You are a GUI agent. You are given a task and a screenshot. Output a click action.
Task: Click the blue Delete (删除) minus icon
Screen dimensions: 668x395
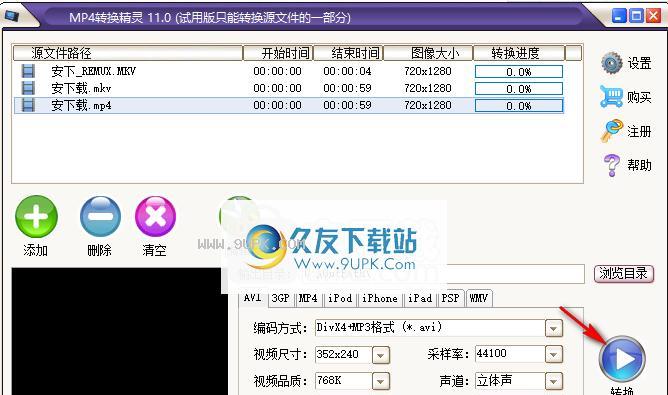(x=100, y=216)
